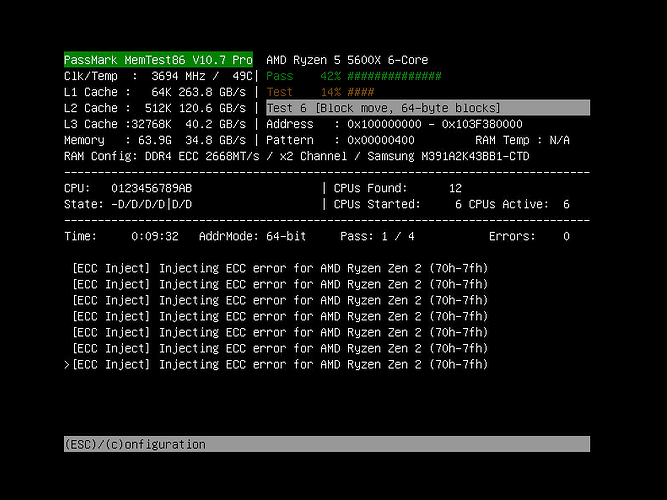667x500 pixels.
Task: Click the Memory 63.9G 34.8 GB/s line
Action: pos(155,140)
